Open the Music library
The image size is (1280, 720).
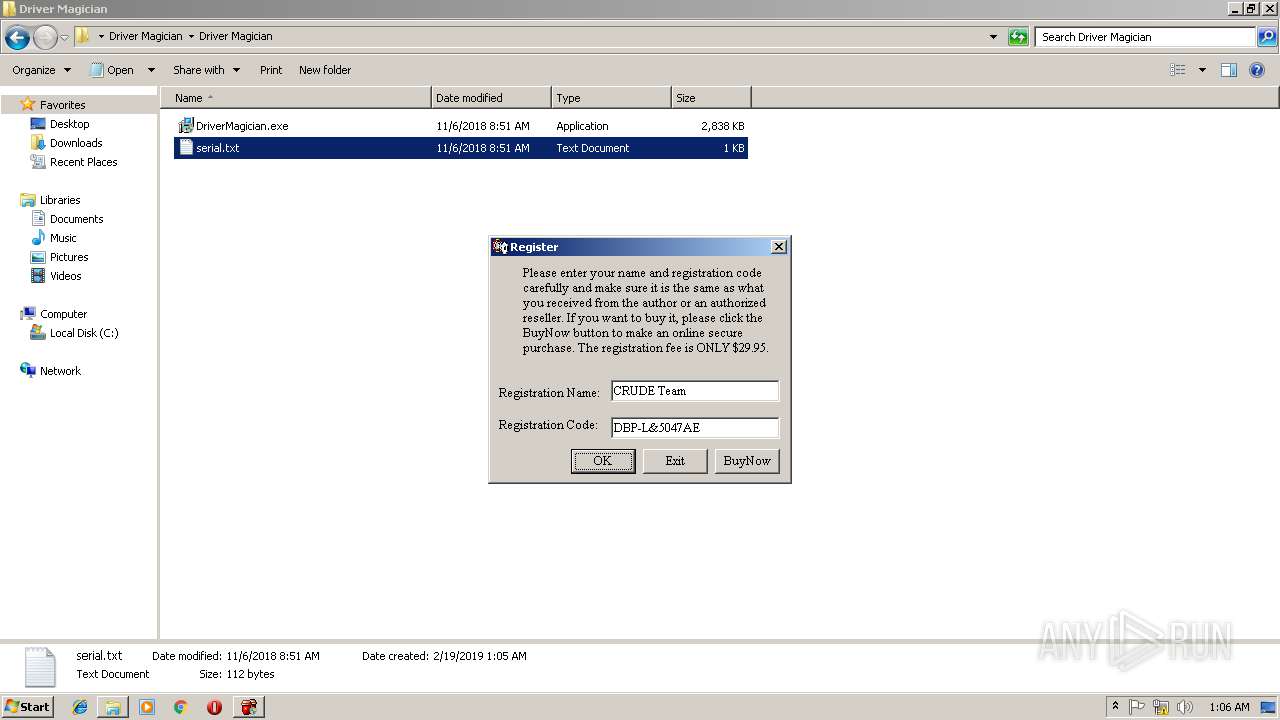point(63,238)
